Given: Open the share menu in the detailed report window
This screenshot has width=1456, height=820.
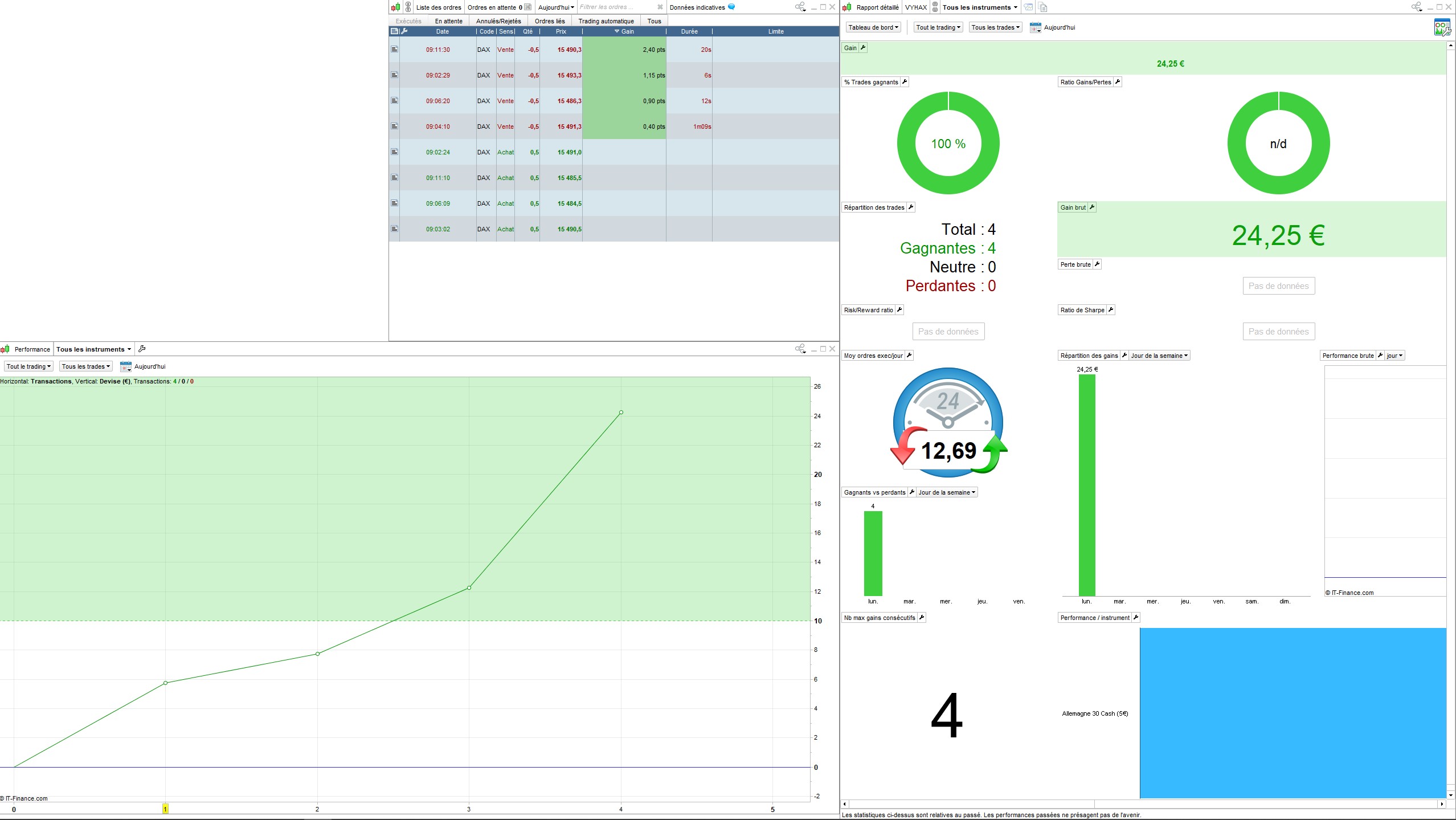Looking at the screenshot, I should tap(1416, 7).
